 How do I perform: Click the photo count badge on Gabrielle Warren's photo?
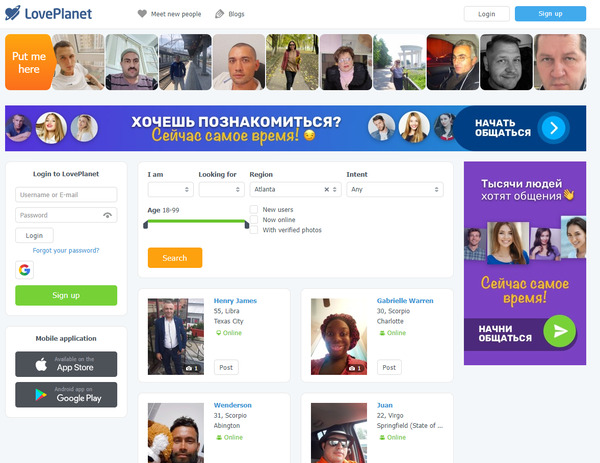[x=355, y=368]
